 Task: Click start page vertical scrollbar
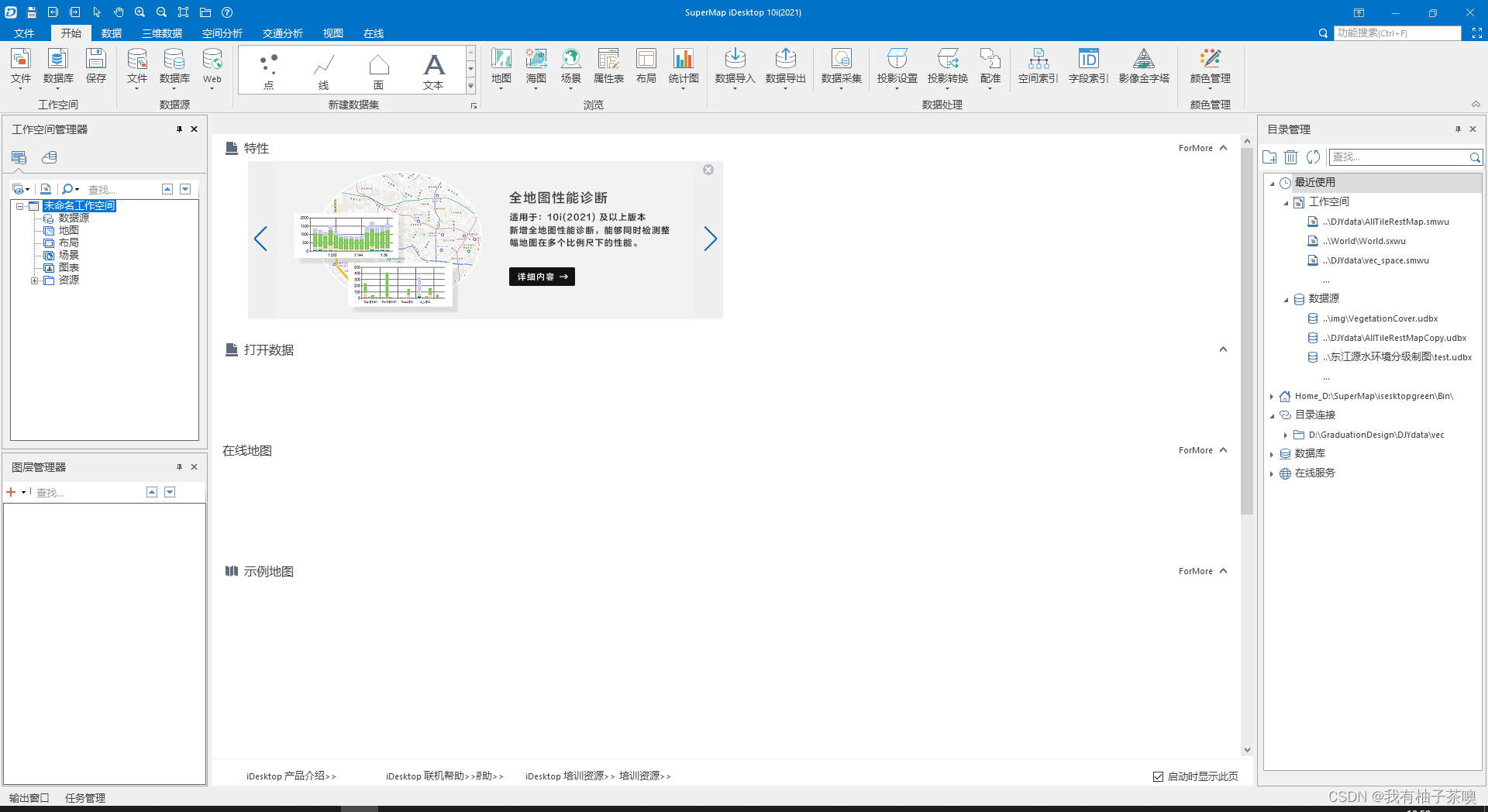[1247, 332]
